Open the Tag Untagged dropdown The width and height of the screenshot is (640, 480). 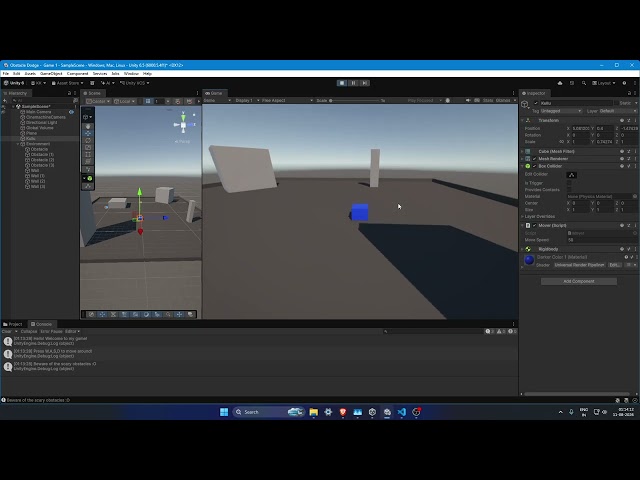561,111
